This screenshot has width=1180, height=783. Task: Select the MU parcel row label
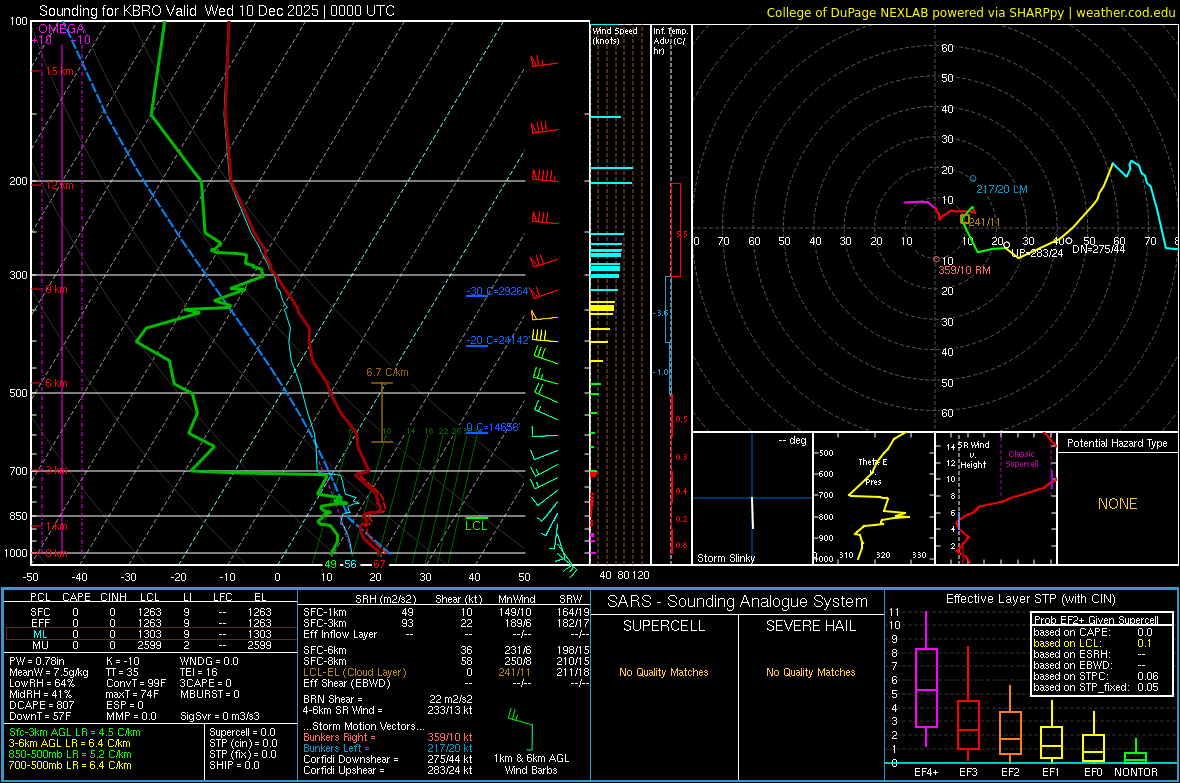tap(40, 645)
